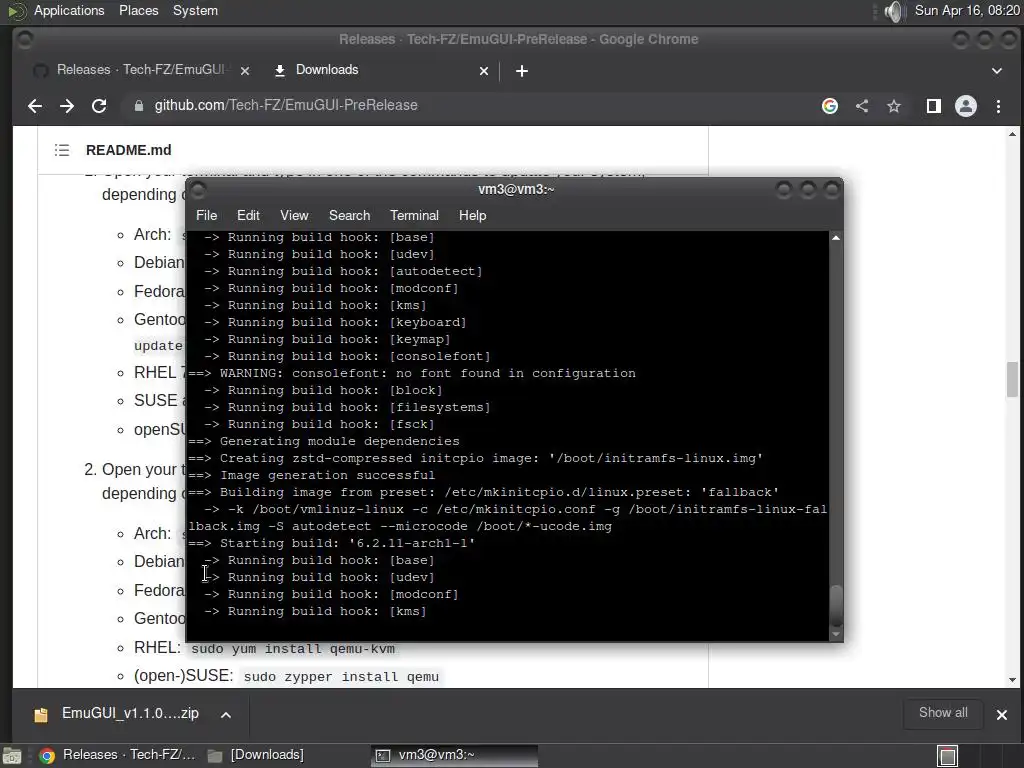Viewport: 1024px width, 768px height.
Task: Open README.md table of contents icon
Action: [x=62, y=150]
